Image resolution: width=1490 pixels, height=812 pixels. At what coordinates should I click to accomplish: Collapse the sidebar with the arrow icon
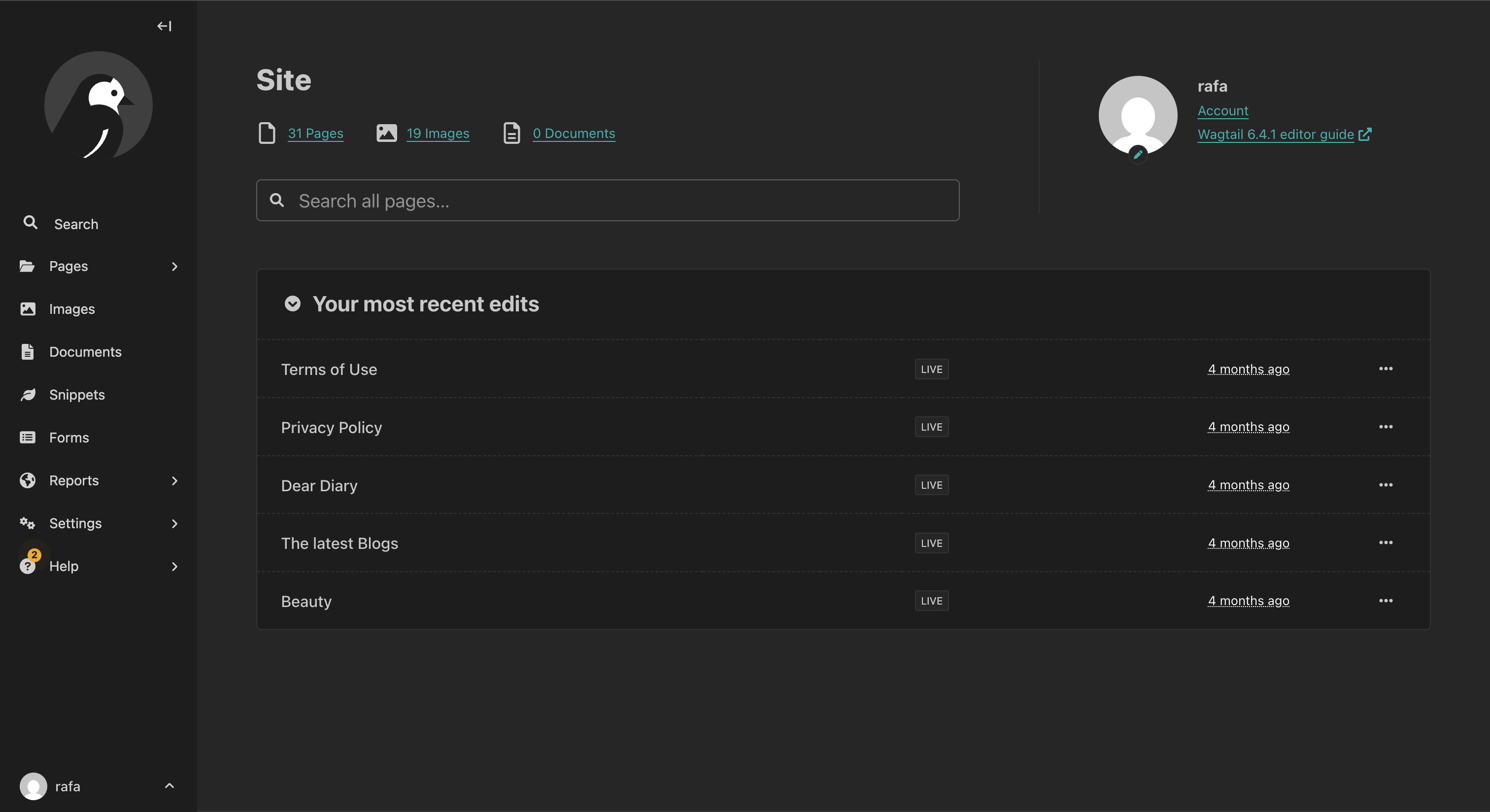point(164,26)
